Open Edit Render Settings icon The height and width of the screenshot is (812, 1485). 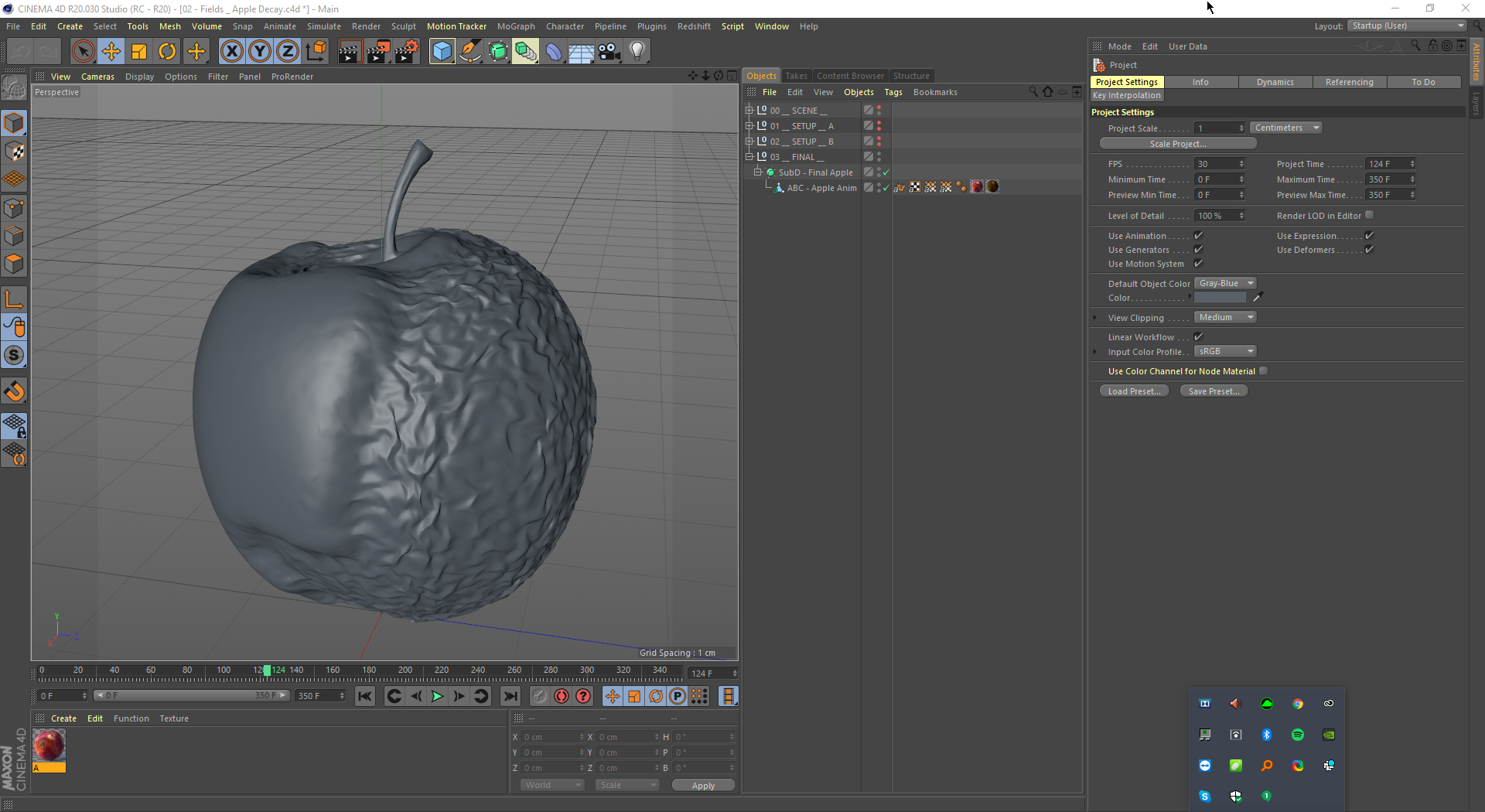coord(407,52)
